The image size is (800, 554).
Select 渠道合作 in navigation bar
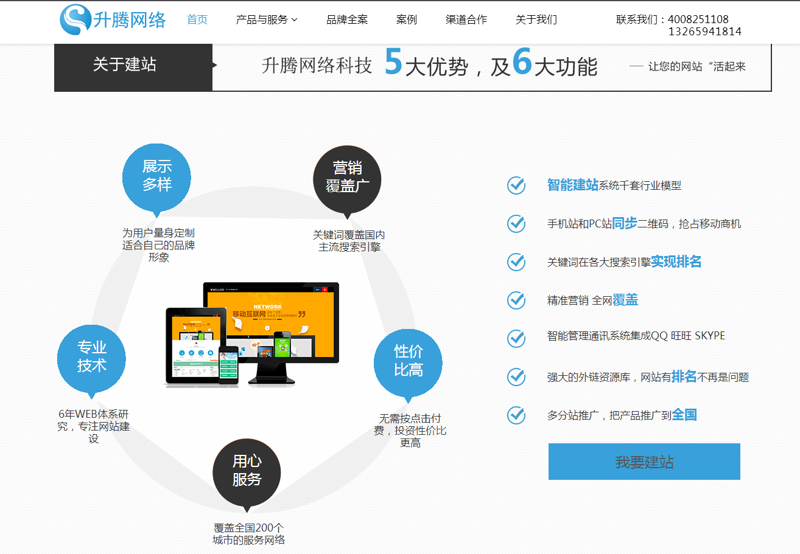pyautogui.click(x=466, y=19)
